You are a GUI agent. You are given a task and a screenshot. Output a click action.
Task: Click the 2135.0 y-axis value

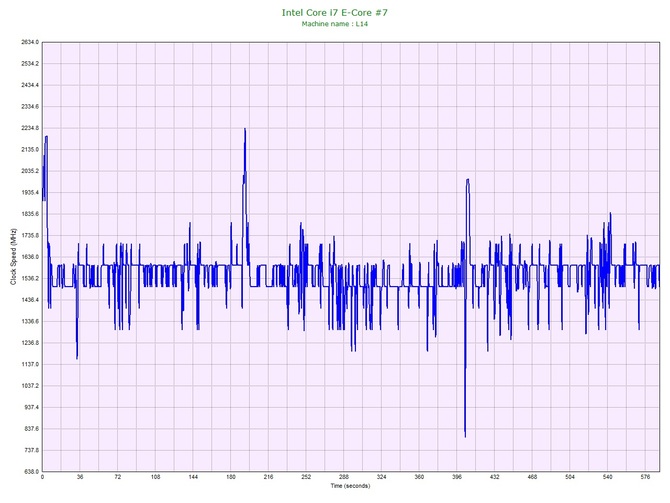tap(30, 150)
